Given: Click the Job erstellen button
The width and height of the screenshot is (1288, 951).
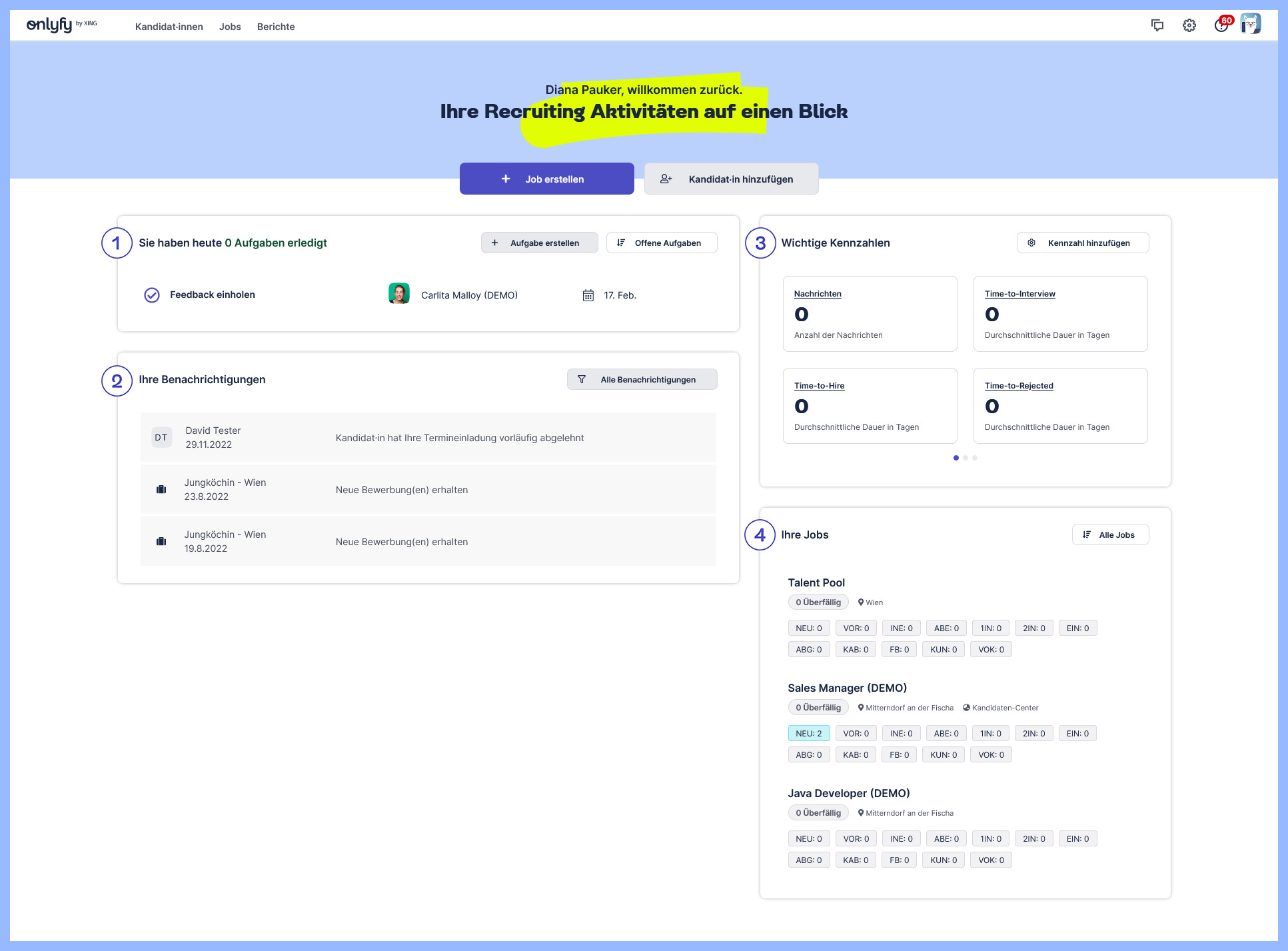Looking at the screenshot, I should 546,179.
